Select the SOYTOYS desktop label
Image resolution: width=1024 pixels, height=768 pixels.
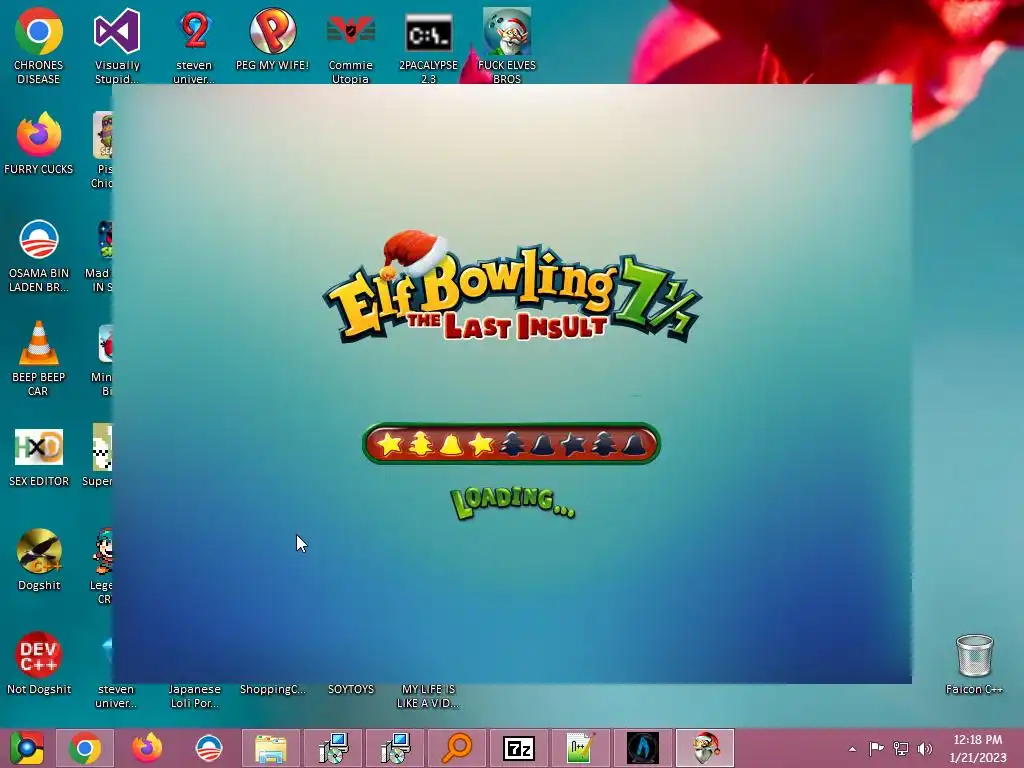(x=351, y=689)
